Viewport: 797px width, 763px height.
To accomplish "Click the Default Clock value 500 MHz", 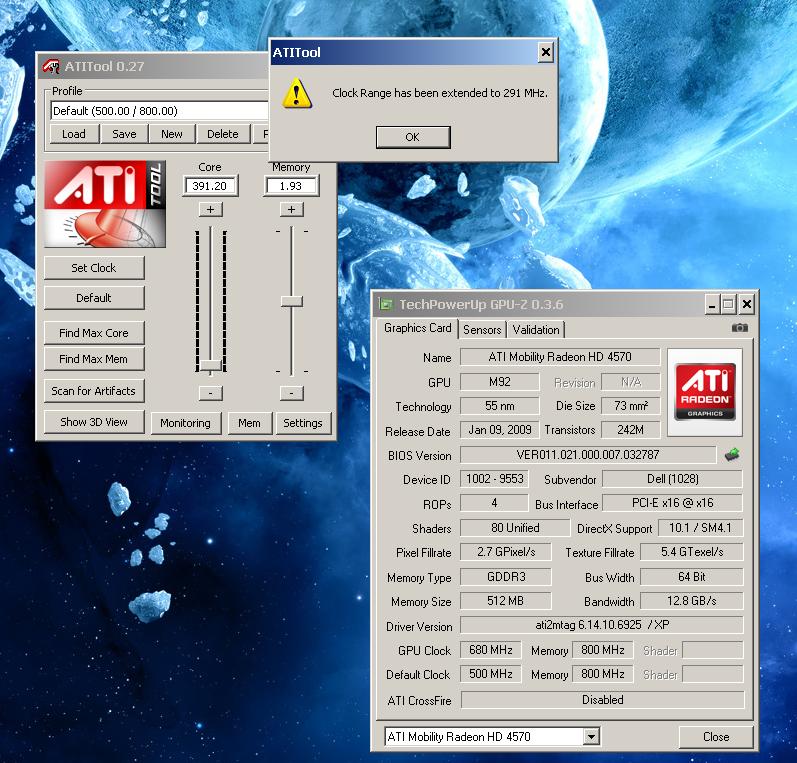I will click(491, 674).
